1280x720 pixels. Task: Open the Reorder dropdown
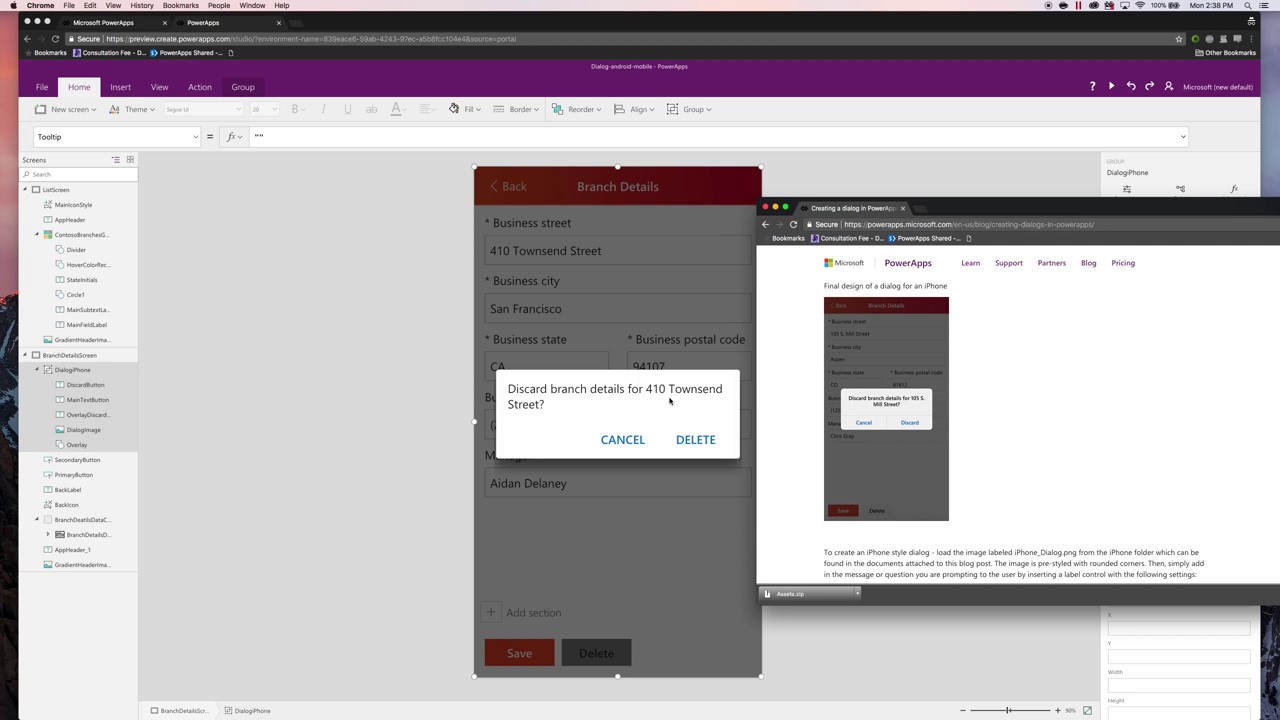[x=577, y=109]
